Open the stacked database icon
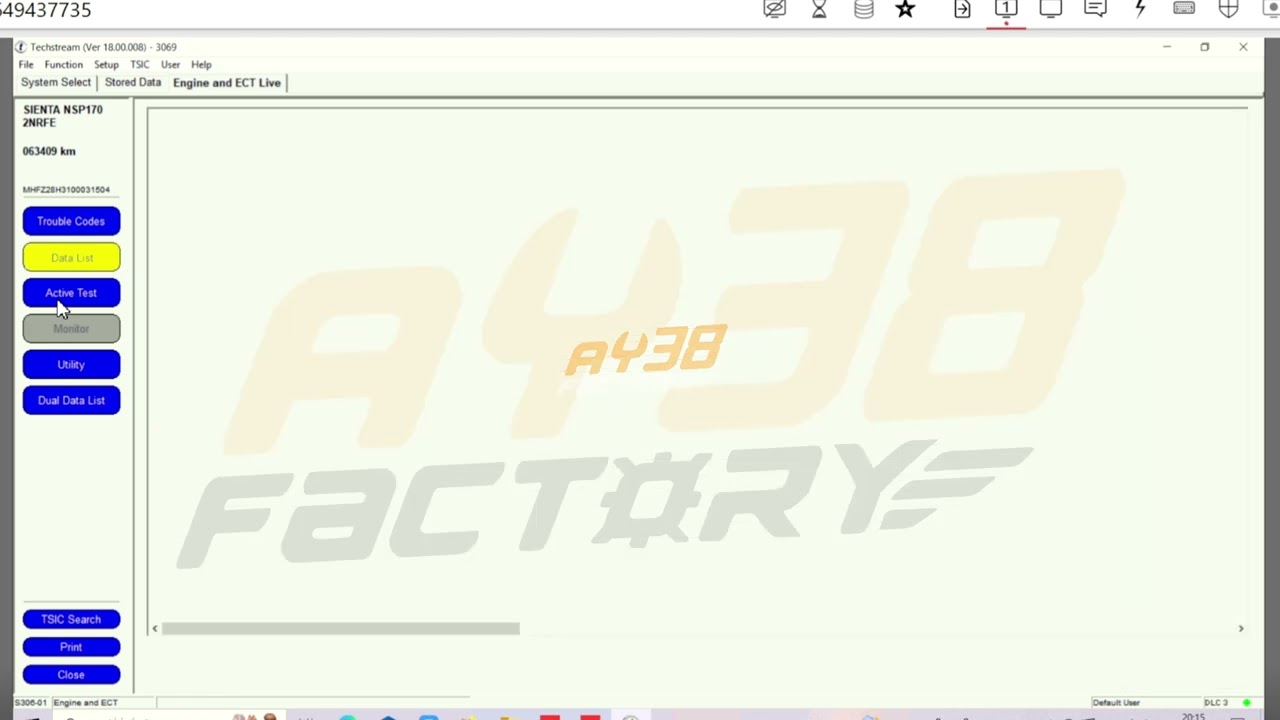This screenshot has width=1280, height=720. click(x=864, y=9)
